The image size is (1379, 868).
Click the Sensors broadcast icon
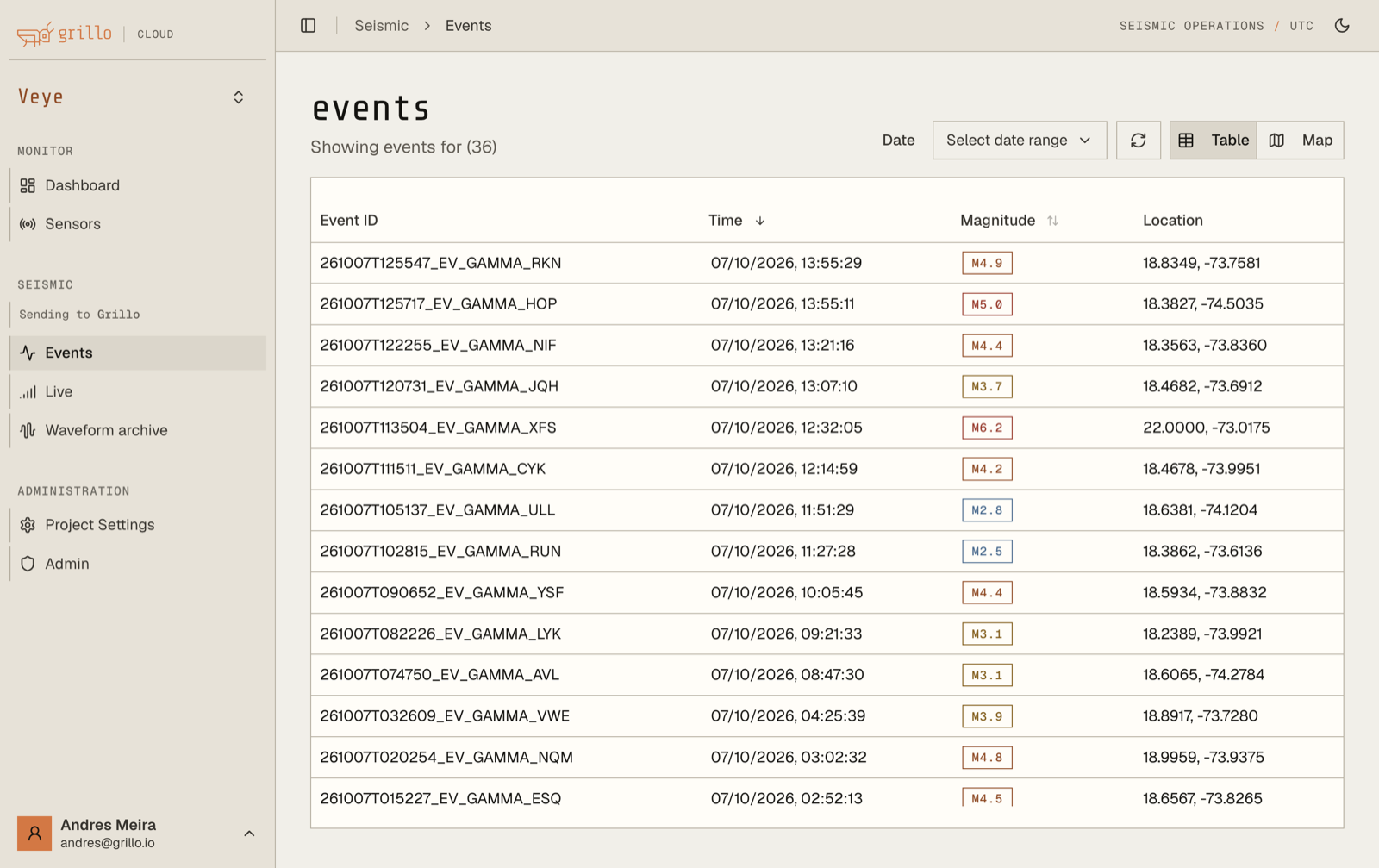[x=28, y=224]
